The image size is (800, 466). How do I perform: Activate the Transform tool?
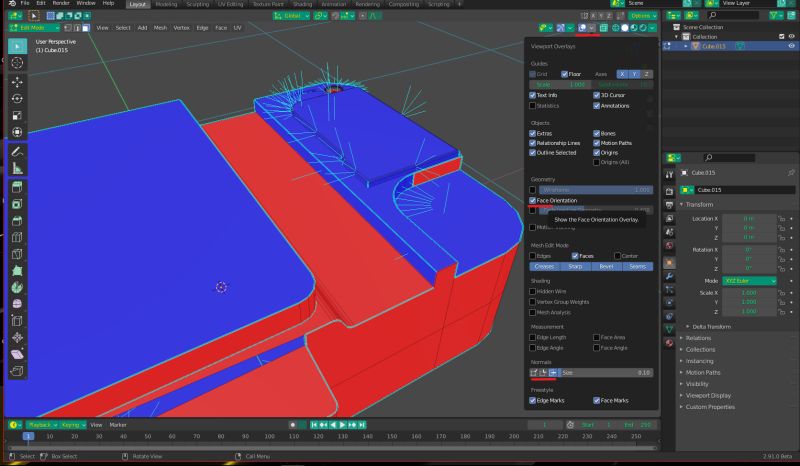pos(17,132)
